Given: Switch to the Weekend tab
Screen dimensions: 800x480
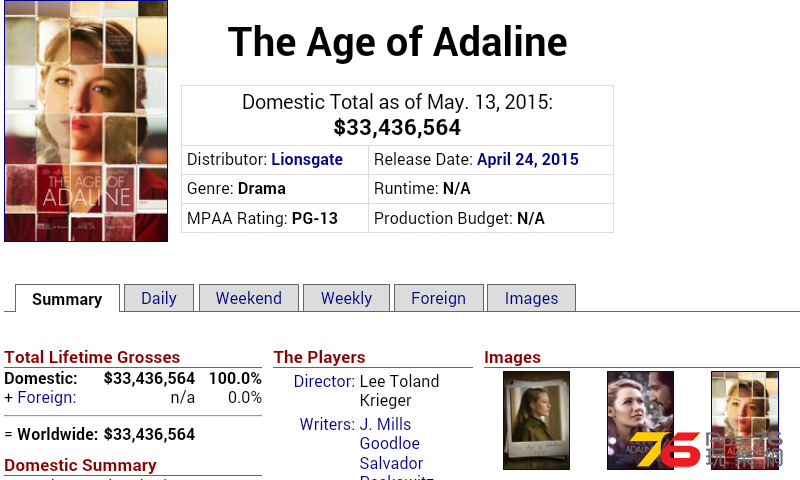Looking at the screenshot, I should pyautogui.click(x=248, y=298).
